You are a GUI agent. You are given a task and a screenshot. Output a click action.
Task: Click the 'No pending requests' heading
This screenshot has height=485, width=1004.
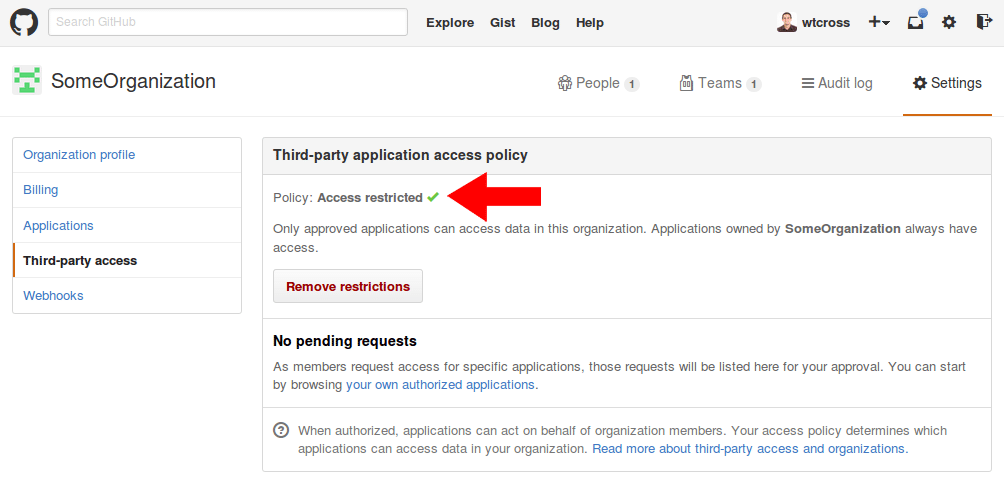(345, 341)
